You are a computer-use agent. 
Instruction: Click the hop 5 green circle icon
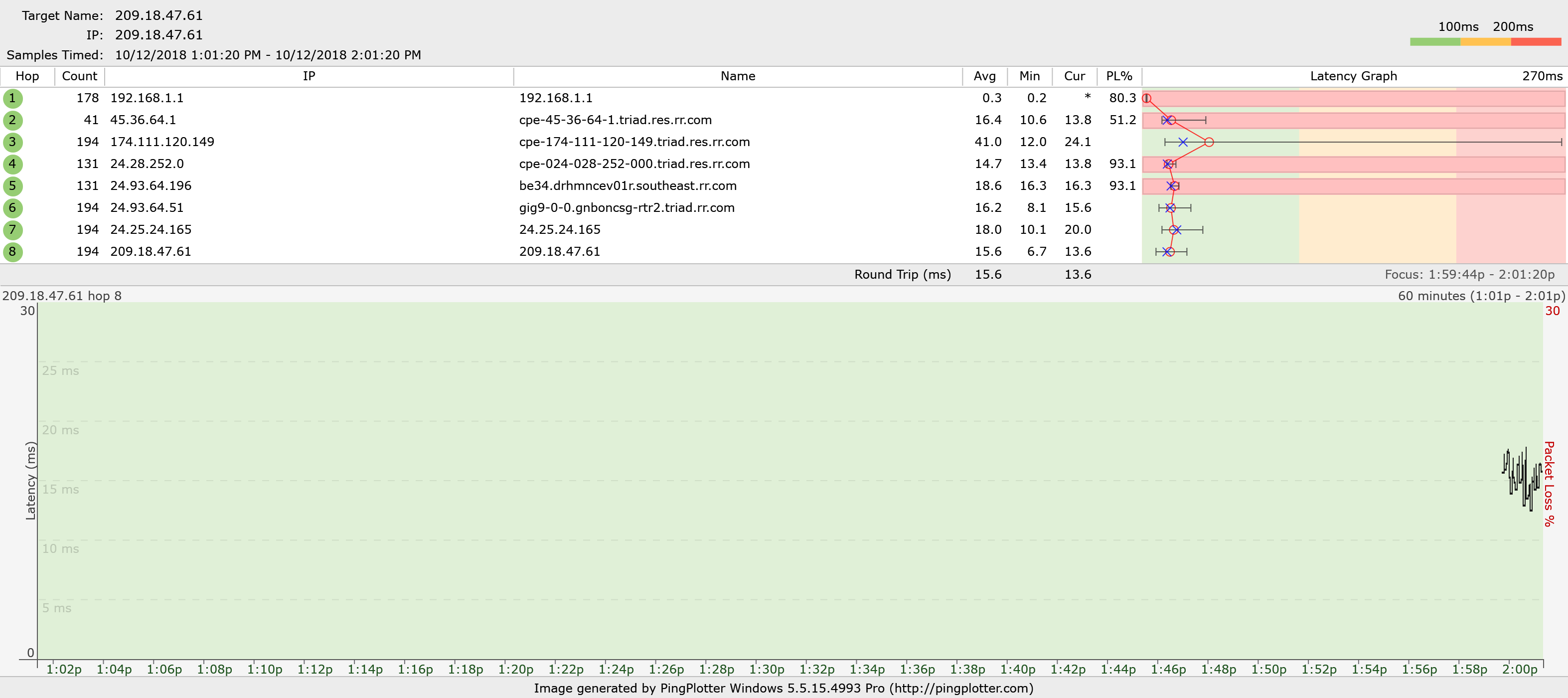[x=13, y=186]
